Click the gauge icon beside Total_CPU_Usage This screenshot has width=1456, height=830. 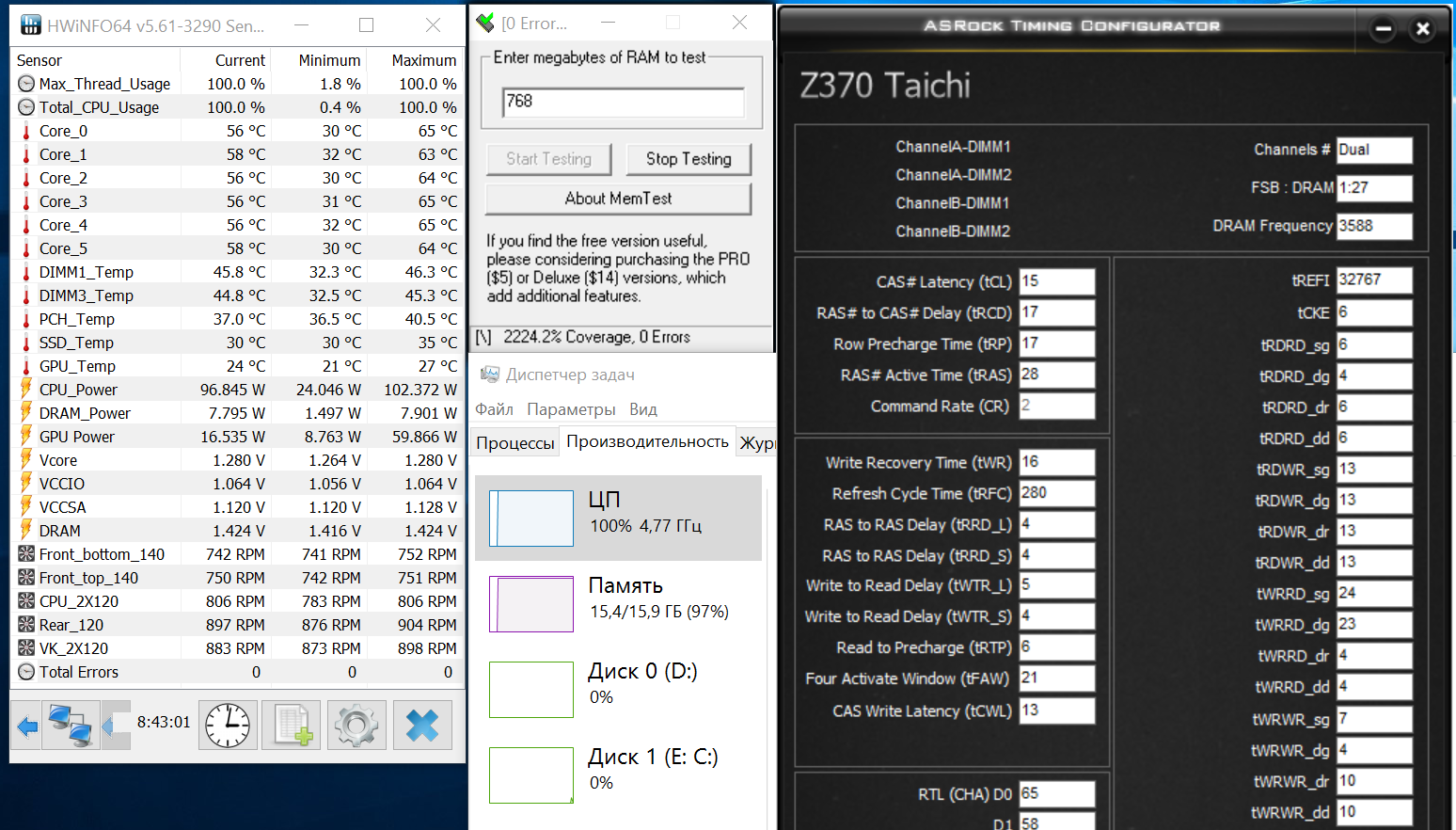[26, 107]
